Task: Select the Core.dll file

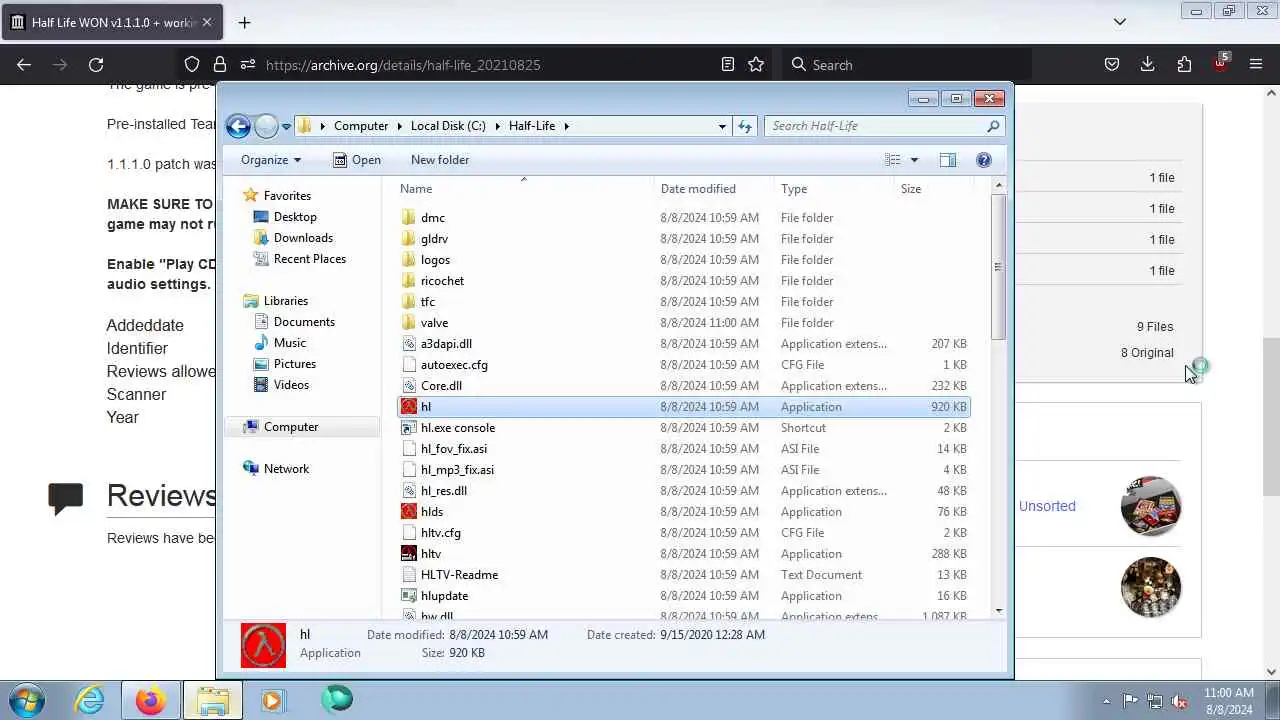Action: coord(441,386)
